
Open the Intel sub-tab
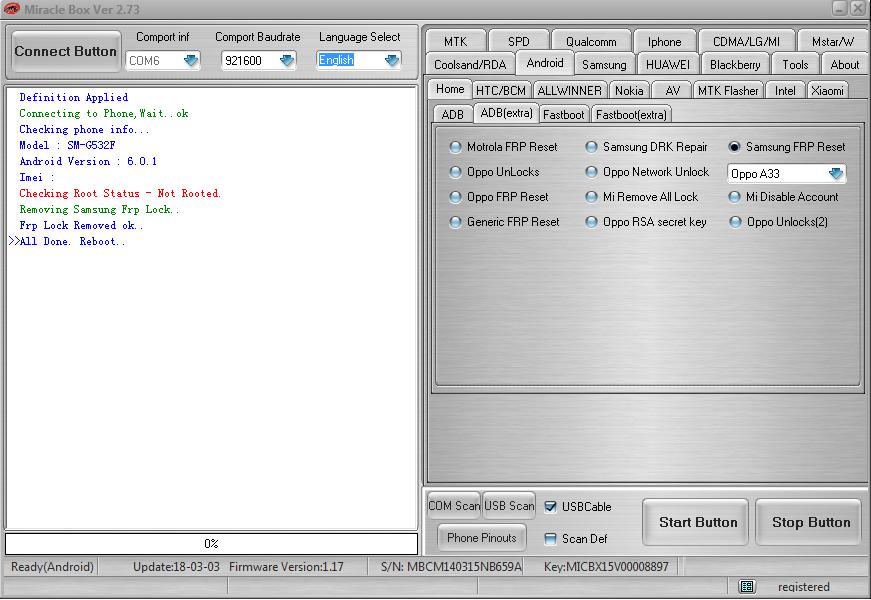[x=785, y=91]
